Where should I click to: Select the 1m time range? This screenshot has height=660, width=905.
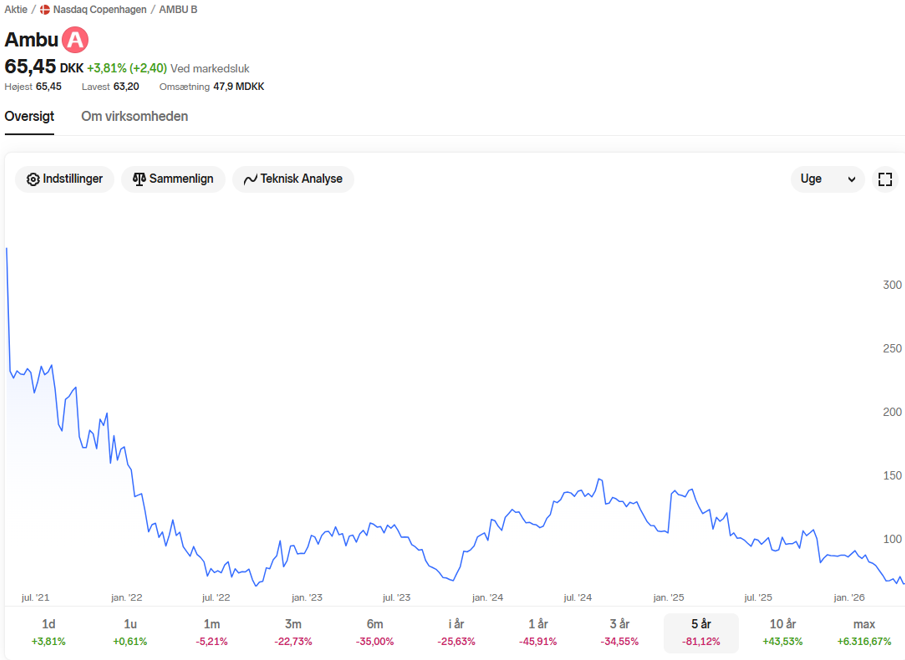212,633
